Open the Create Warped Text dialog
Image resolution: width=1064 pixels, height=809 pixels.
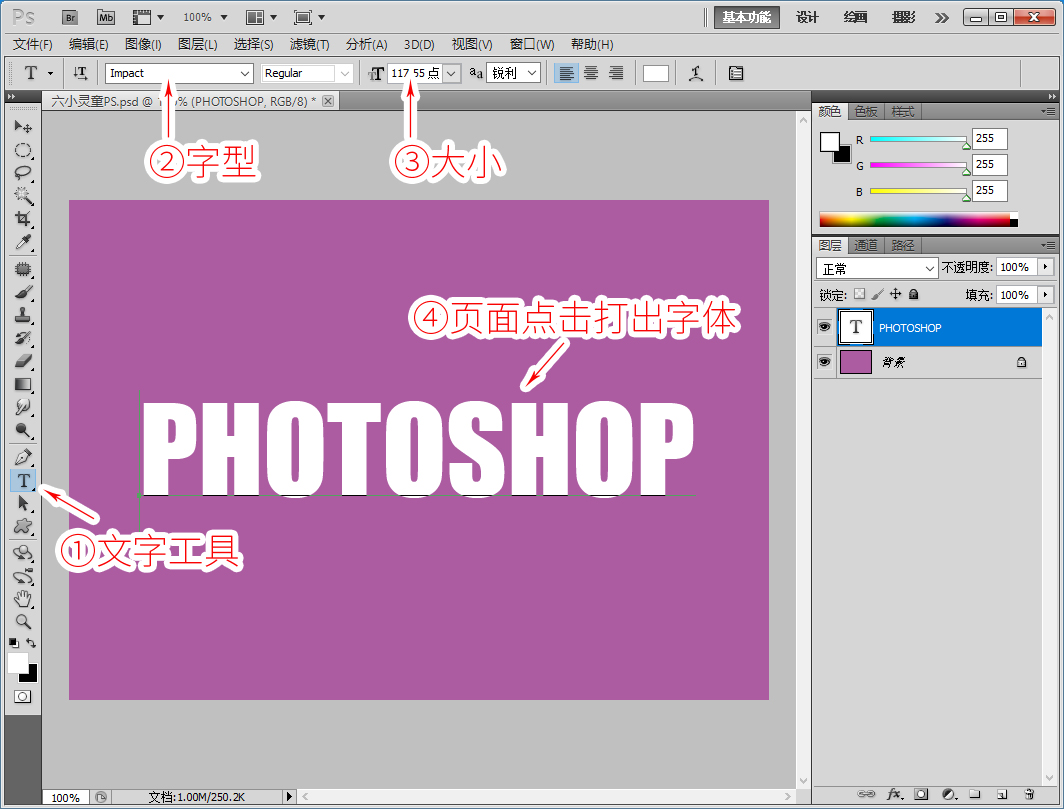click(x=696, y=73)
